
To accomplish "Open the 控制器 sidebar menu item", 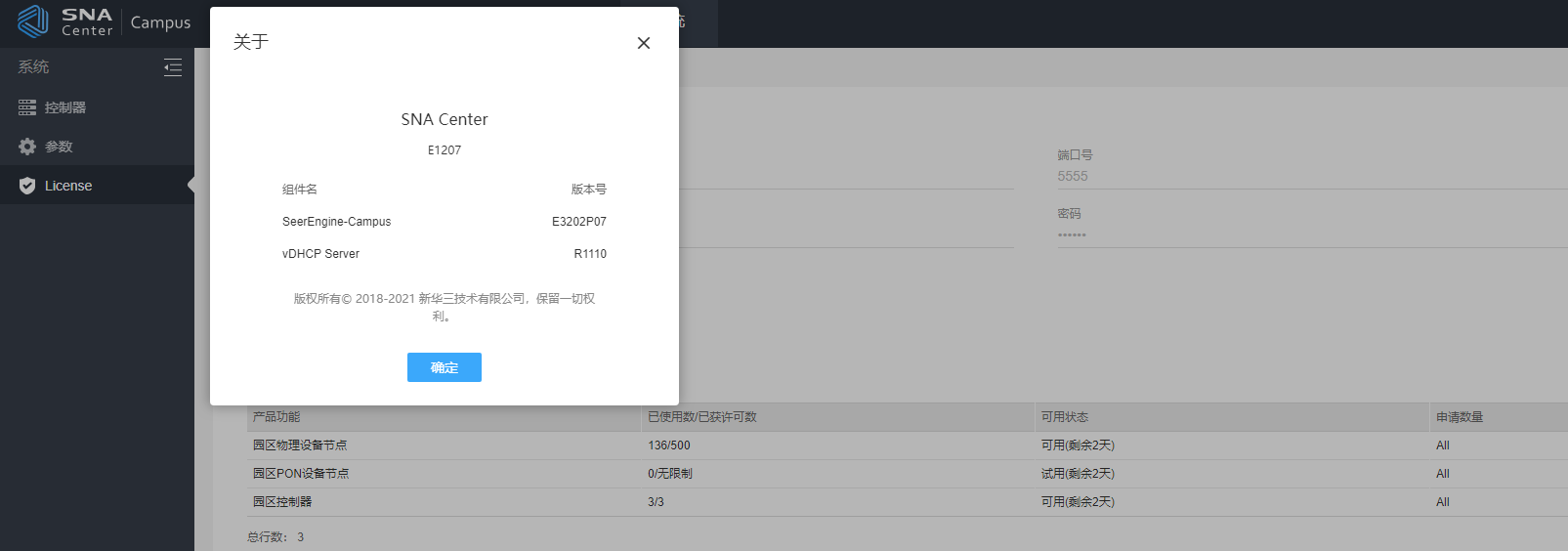I will [x=97, y=107].
